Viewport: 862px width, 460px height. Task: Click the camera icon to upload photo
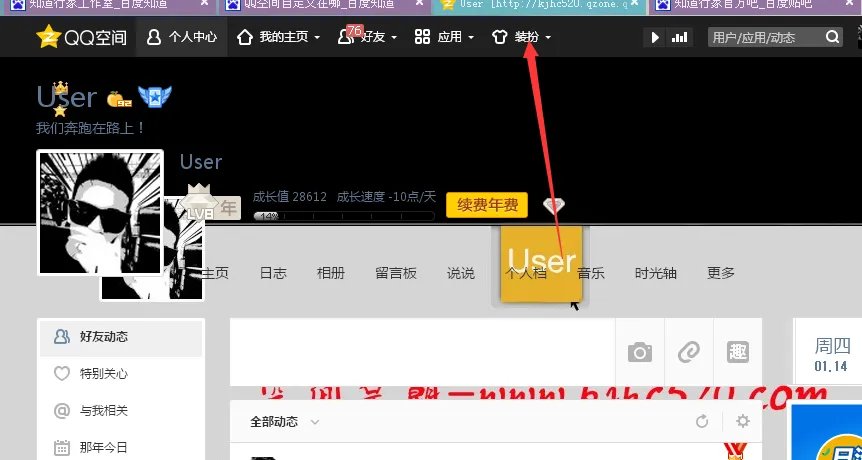640,352
